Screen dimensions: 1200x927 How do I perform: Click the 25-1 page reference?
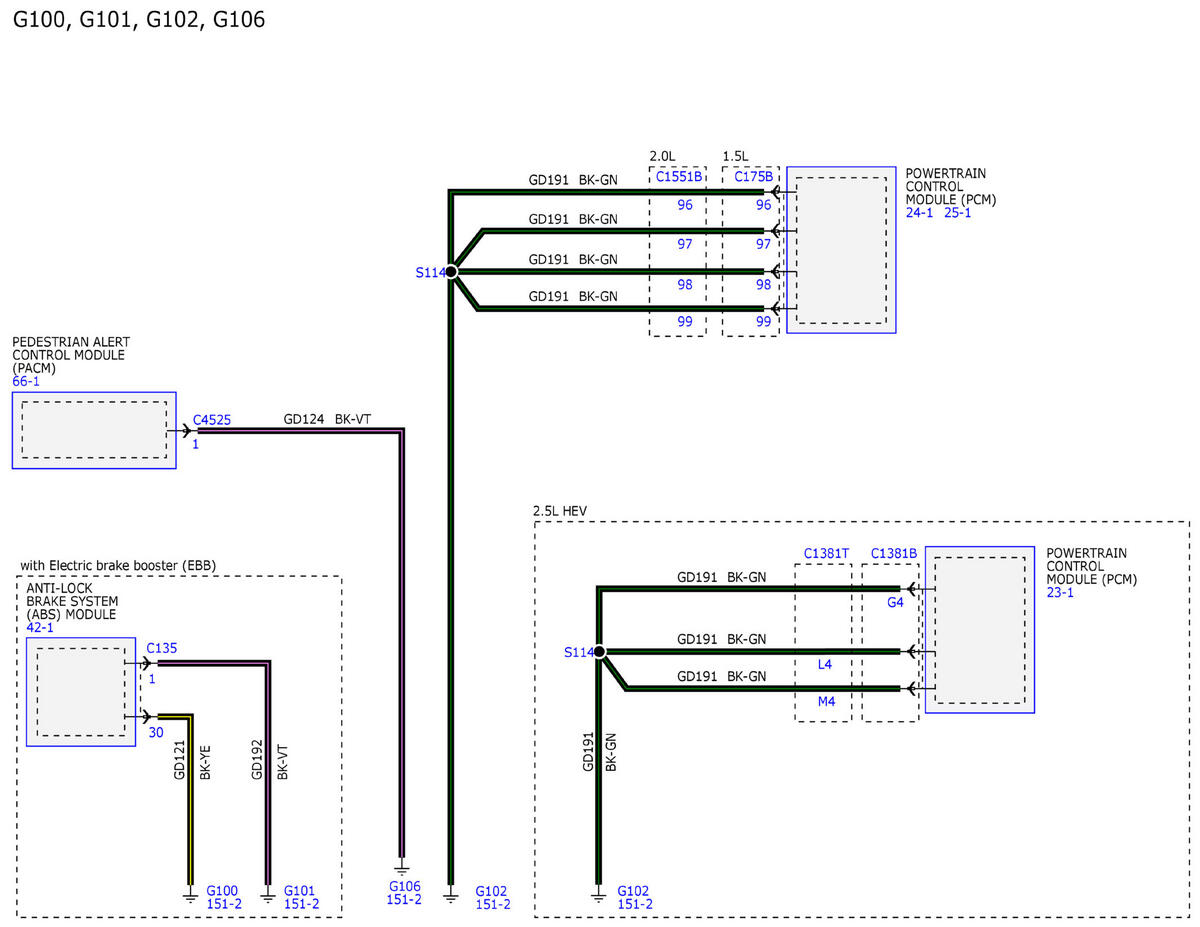[957, 213]
